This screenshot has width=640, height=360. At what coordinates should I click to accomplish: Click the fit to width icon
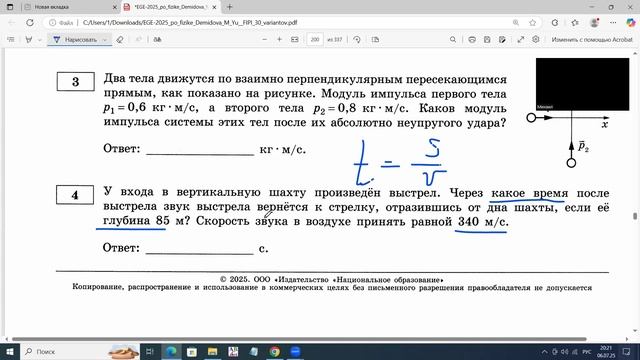tap(295, 40)
